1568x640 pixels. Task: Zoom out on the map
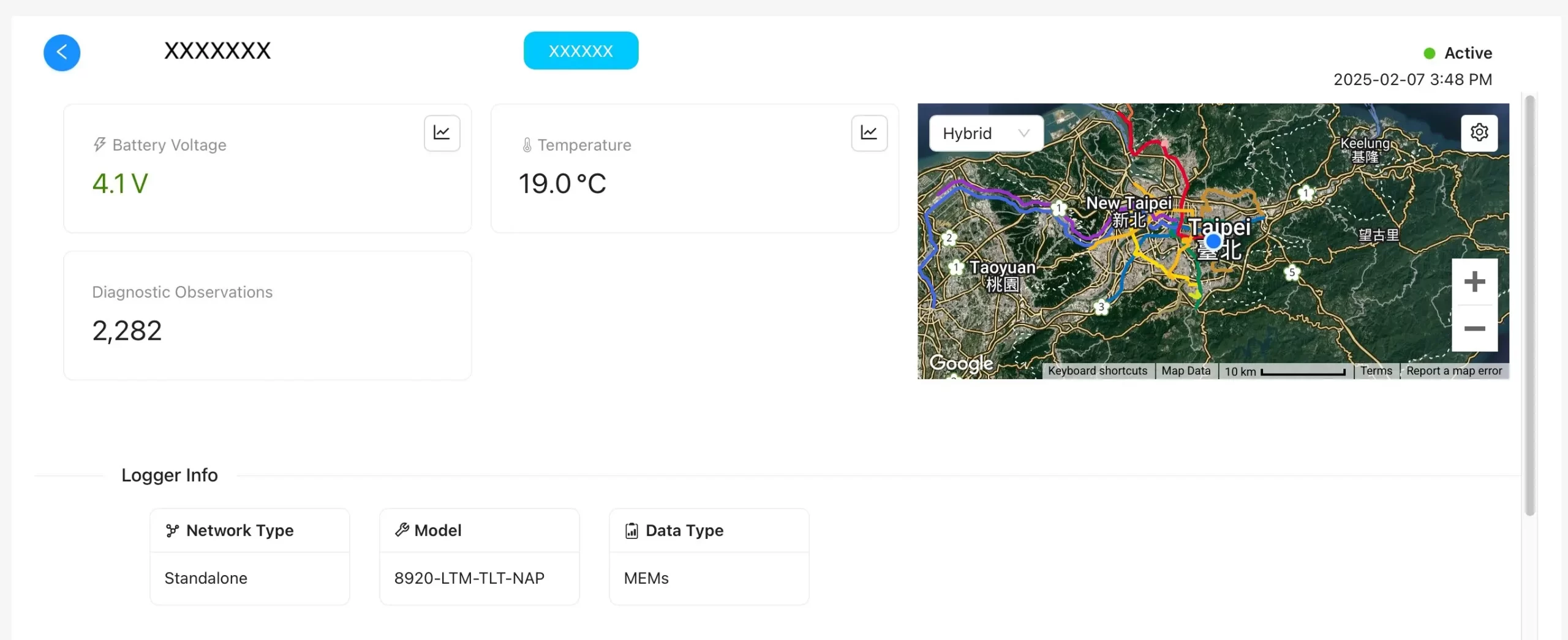pos(1474,329)
